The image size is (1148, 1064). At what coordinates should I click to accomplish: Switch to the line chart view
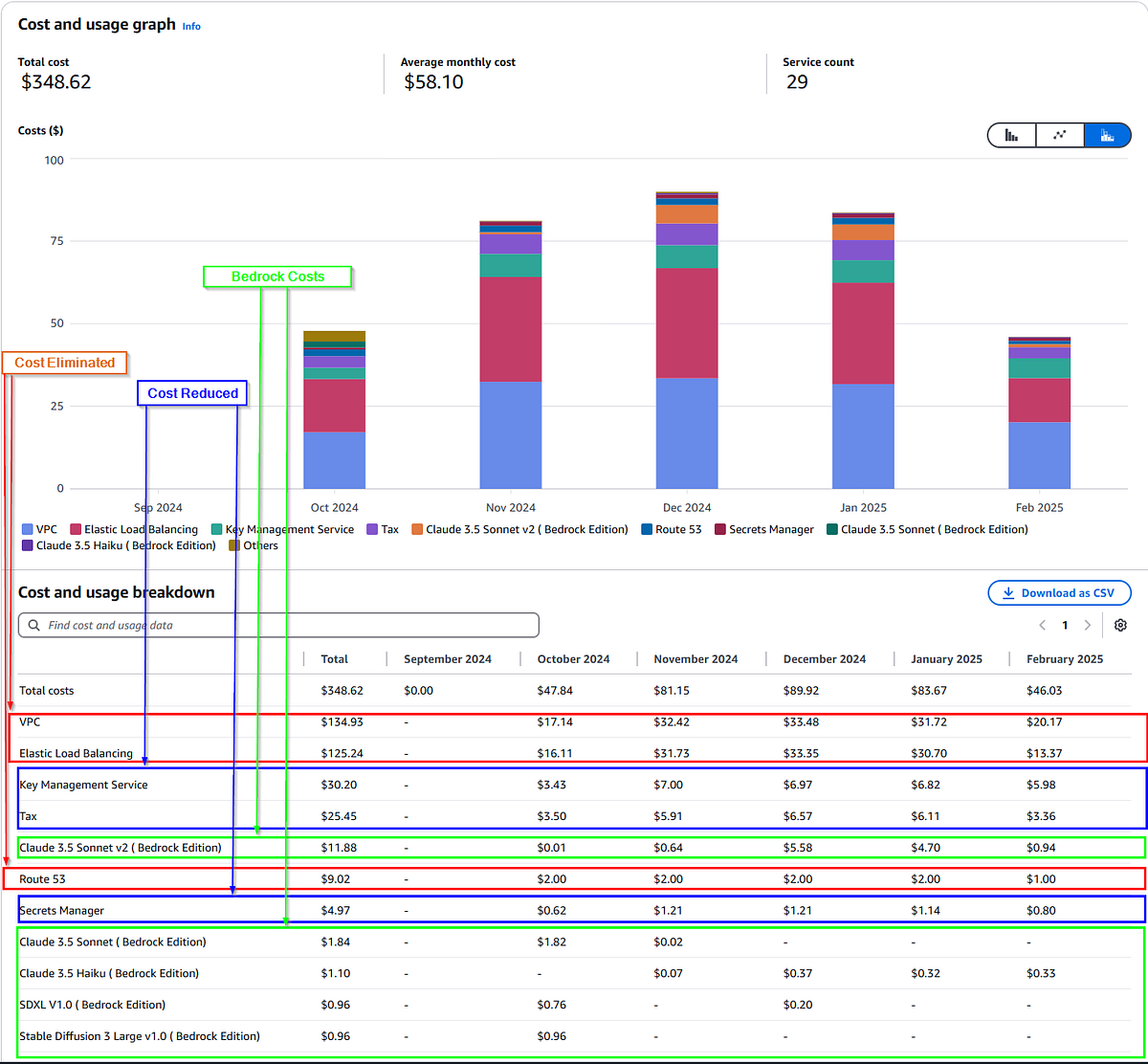(x=1059, y=135)
